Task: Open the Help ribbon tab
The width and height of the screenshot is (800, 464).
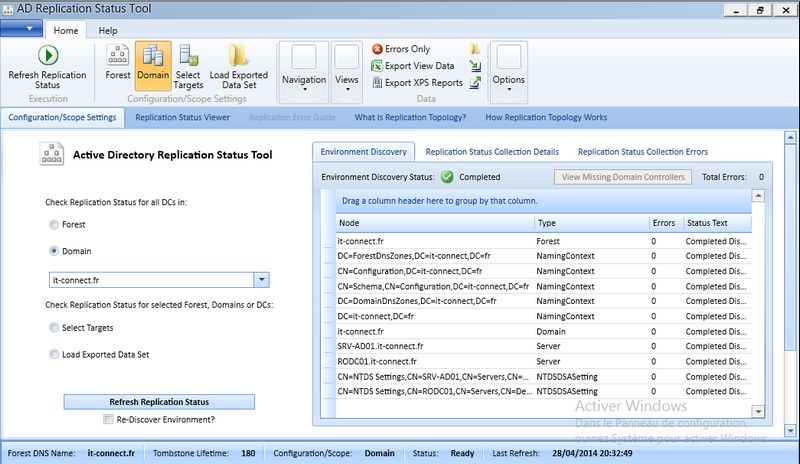Action: 107,31
